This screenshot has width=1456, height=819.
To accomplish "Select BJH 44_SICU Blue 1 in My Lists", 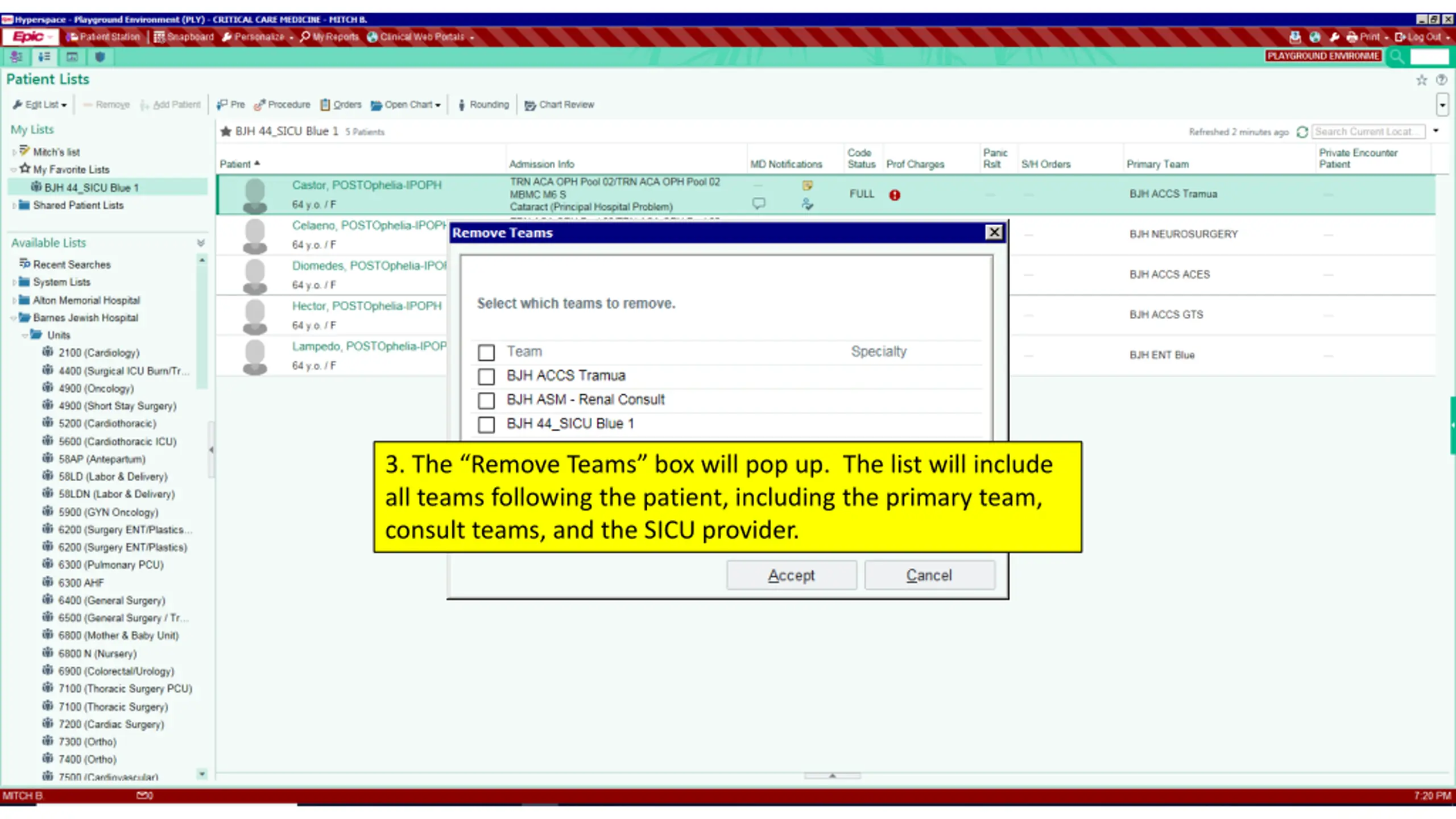I will [x=91, y=188].
